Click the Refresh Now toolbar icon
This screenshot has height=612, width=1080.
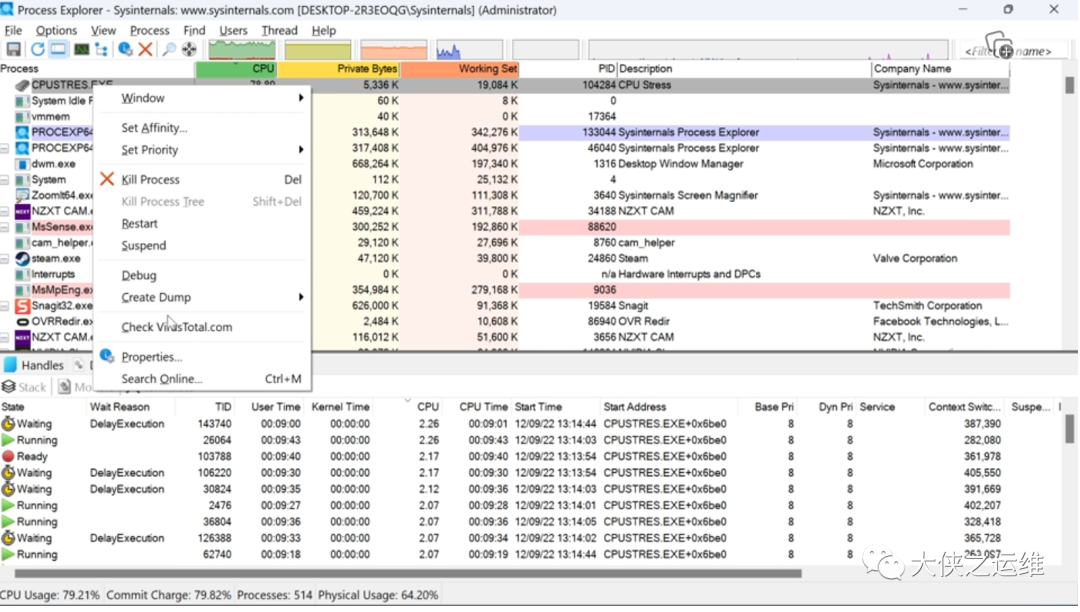[x=37, y=50]
